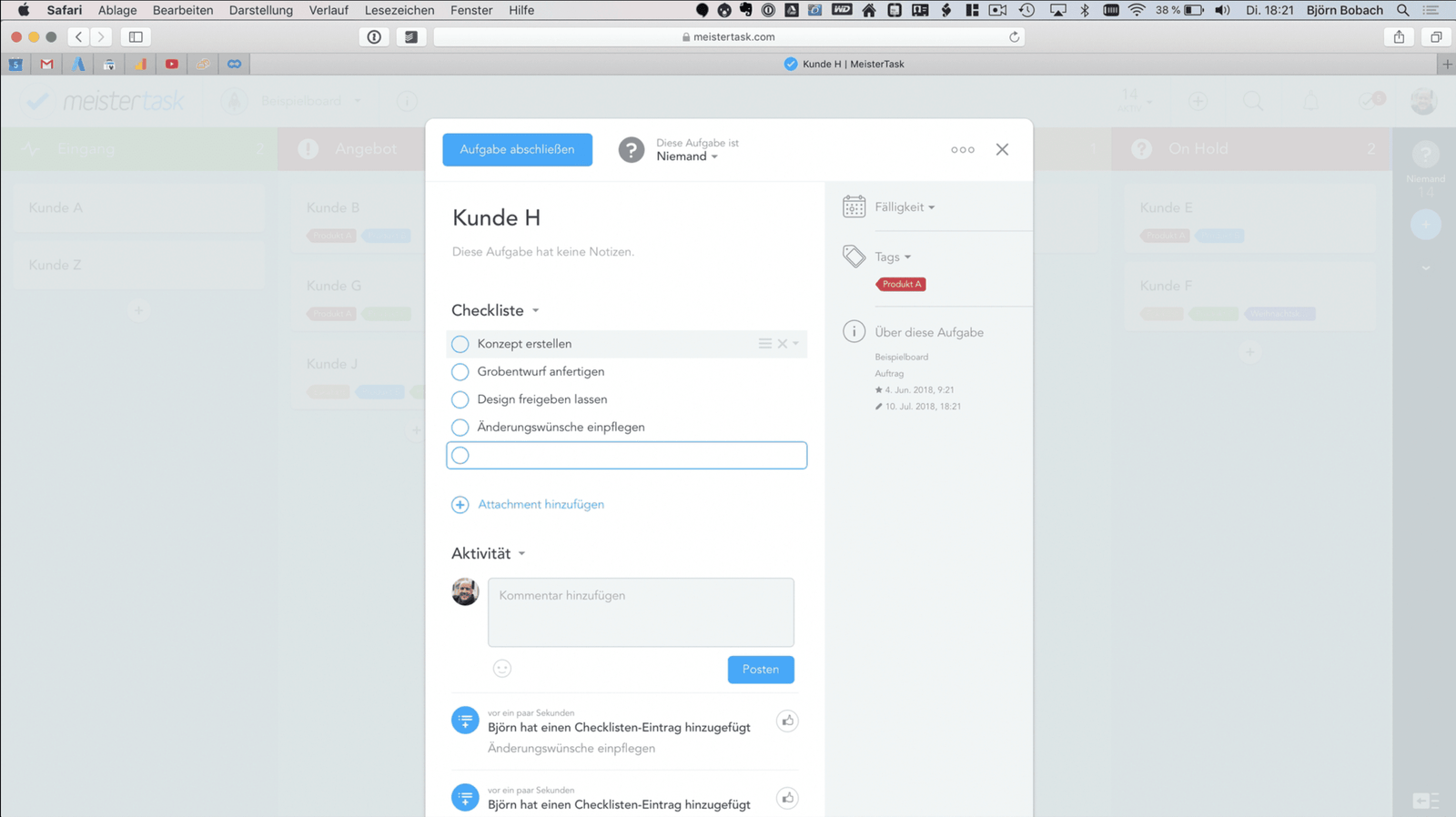This screenshot has height=817, width=1456.
Task: Expand the Aktivität filter dropdown
Action: pyautogui.click(x=521, y=553)
